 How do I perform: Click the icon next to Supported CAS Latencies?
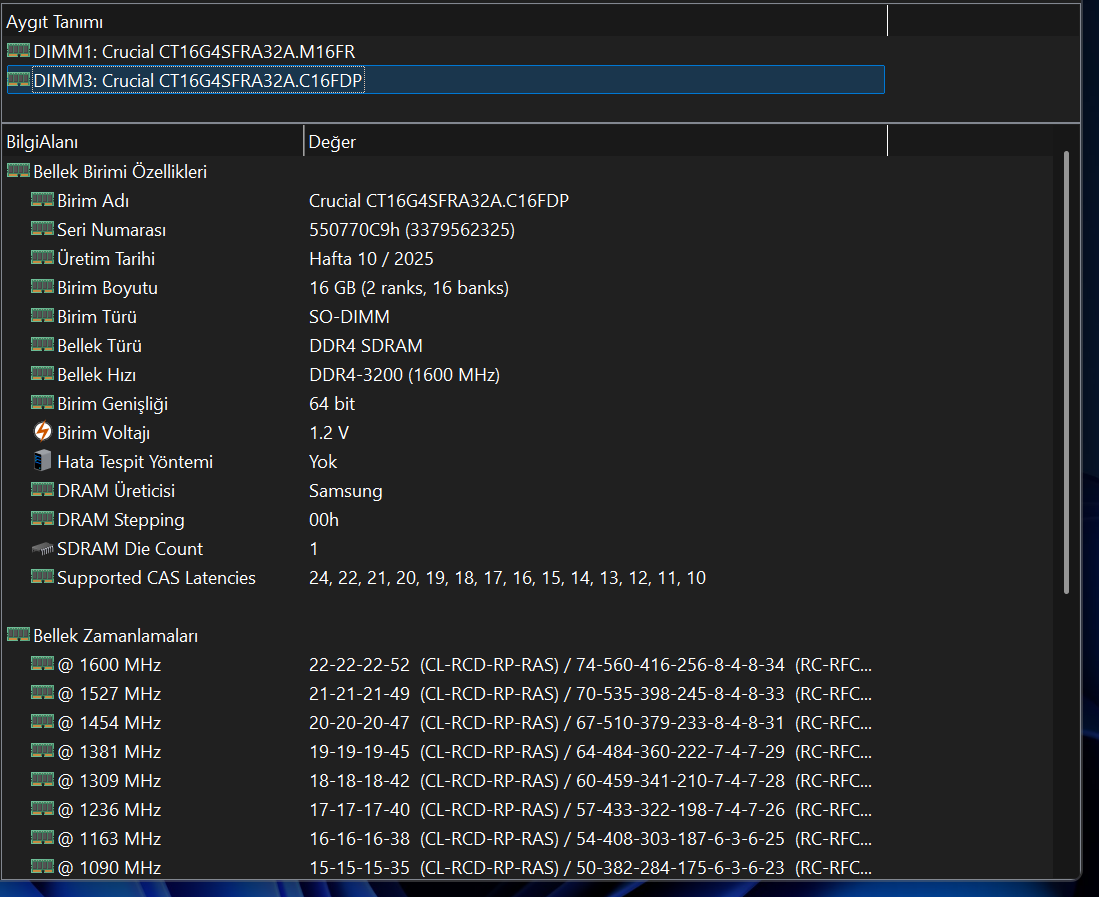click(x=42, y=576)
